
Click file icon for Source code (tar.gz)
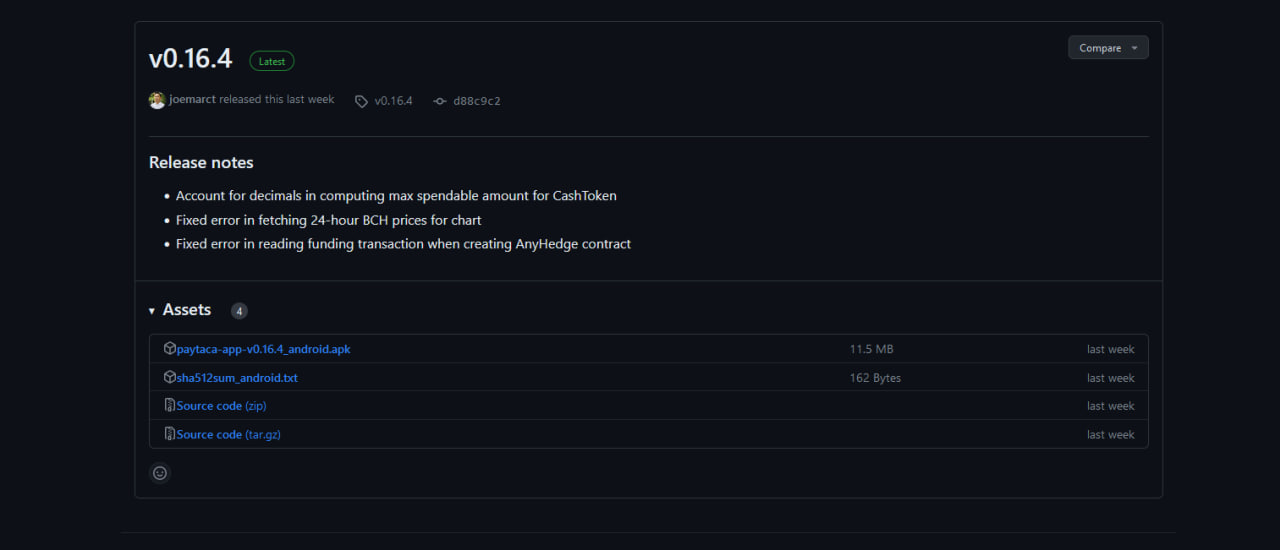170,434
